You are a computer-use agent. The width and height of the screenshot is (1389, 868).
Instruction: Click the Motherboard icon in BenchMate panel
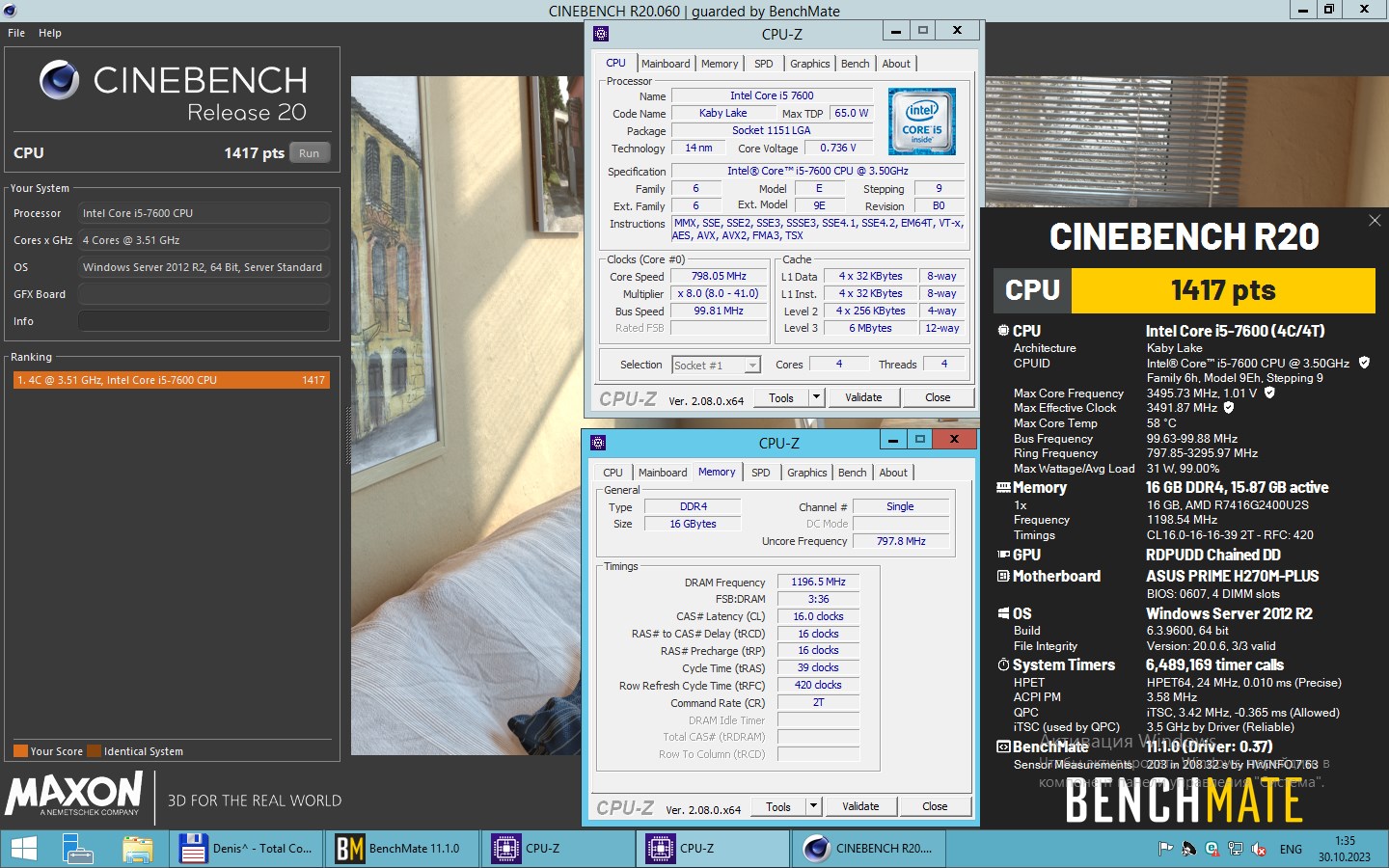click(1003, 576)
